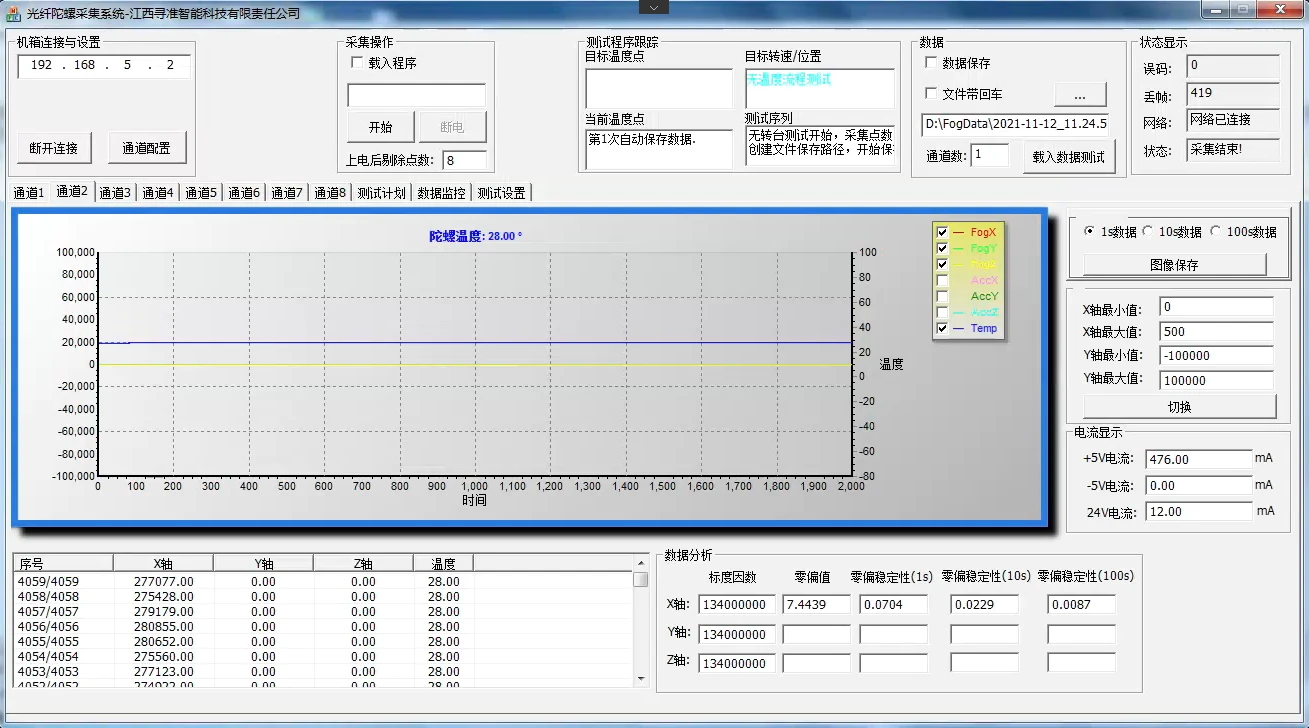Image resolution: width=1309 pixels, height=728 pixels.
Task: Select table row 4059/4059
Action: click(324, 581)
